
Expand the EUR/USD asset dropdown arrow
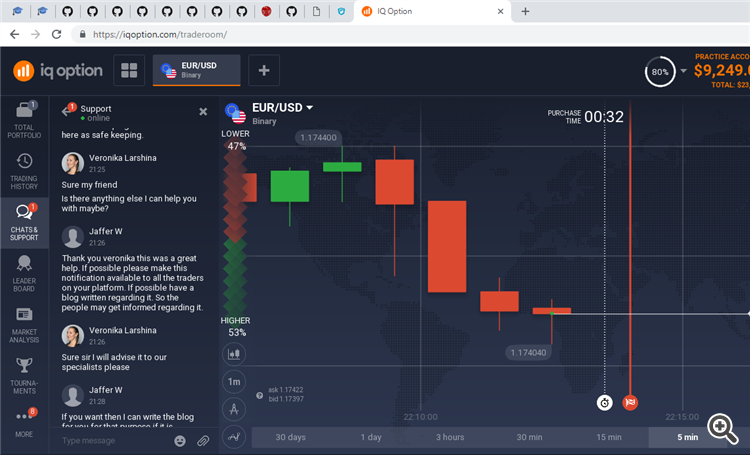[x=309, y=108]
